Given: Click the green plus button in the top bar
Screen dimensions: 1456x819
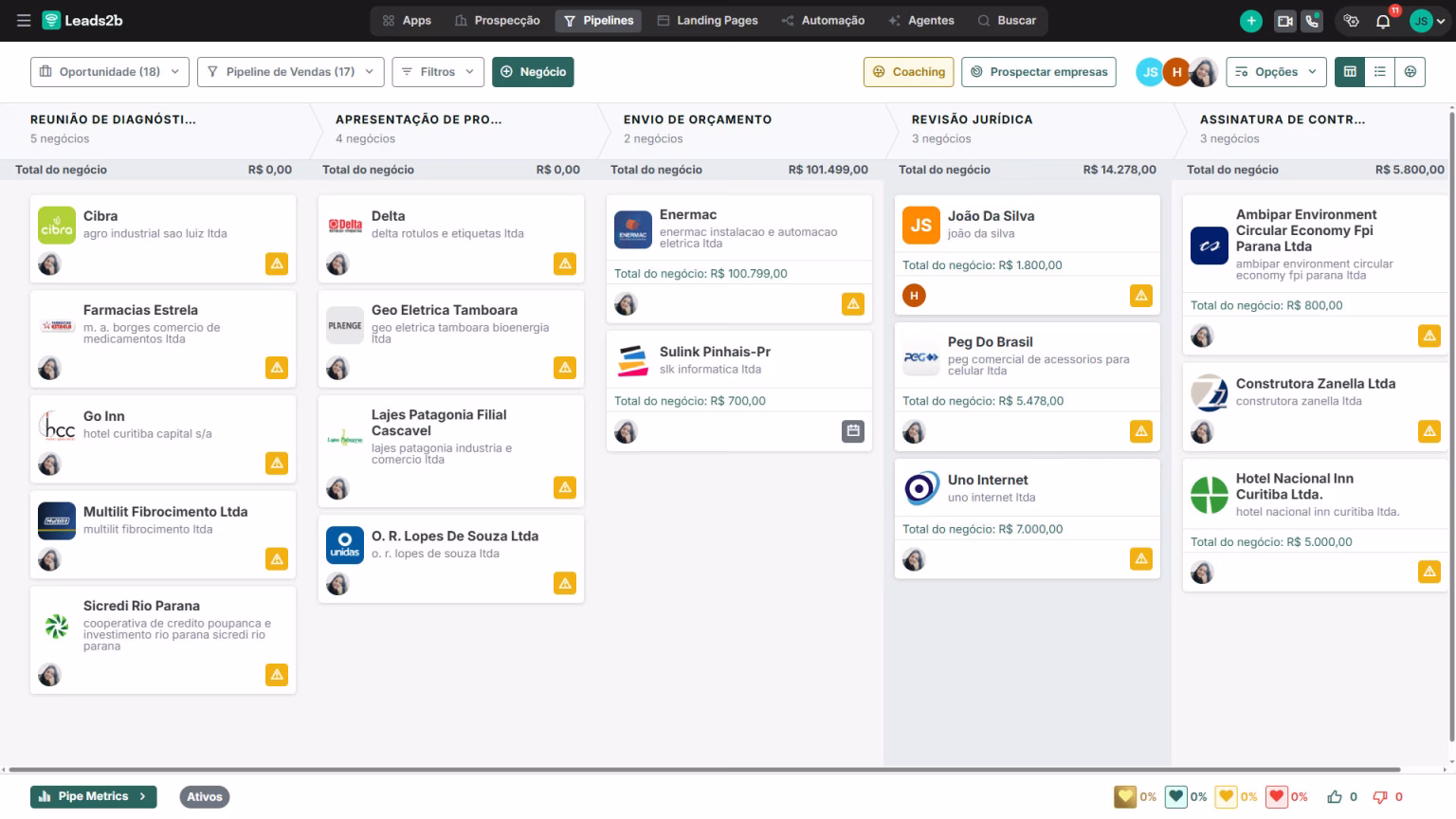Looking at the screenshot, I should click(x=1250, y=20).
